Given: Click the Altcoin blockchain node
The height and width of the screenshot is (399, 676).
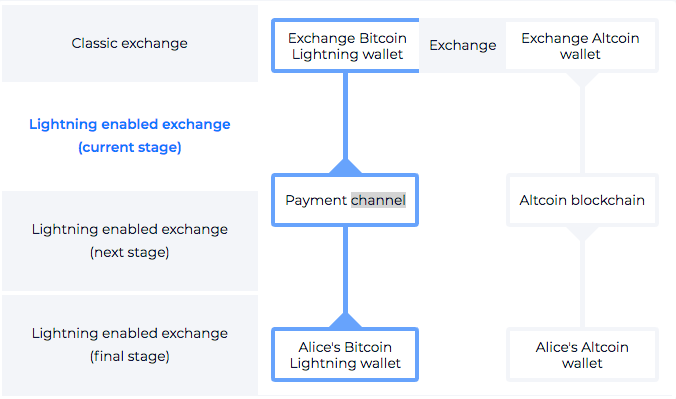Looking at the screenshot, I should 582,200.
